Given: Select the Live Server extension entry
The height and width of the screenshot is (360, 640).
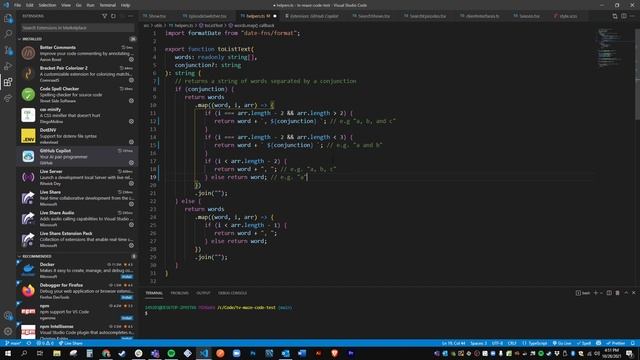Looking at the screenshot, I should pyautogui.click(x=77, y=177).
